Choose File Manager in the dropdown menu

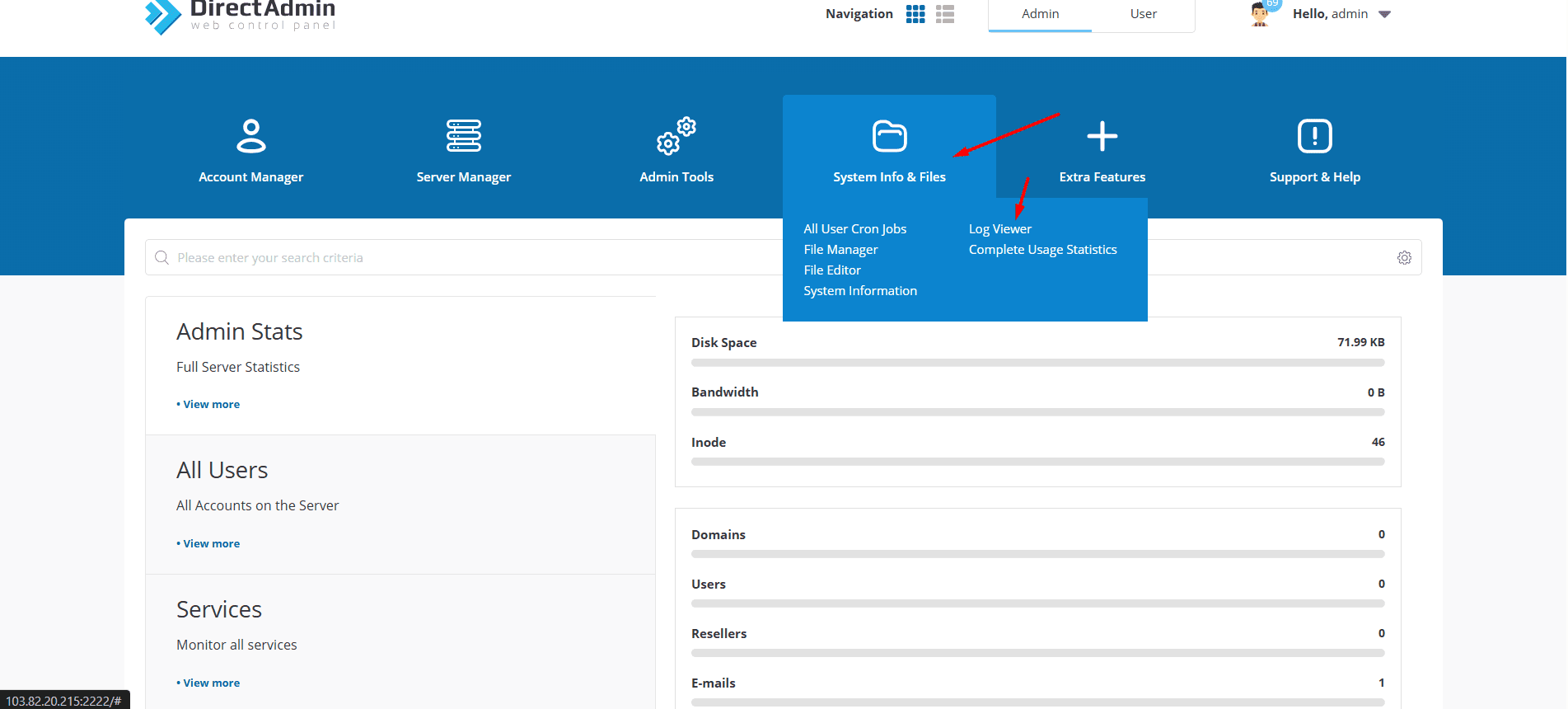[840, 250]
